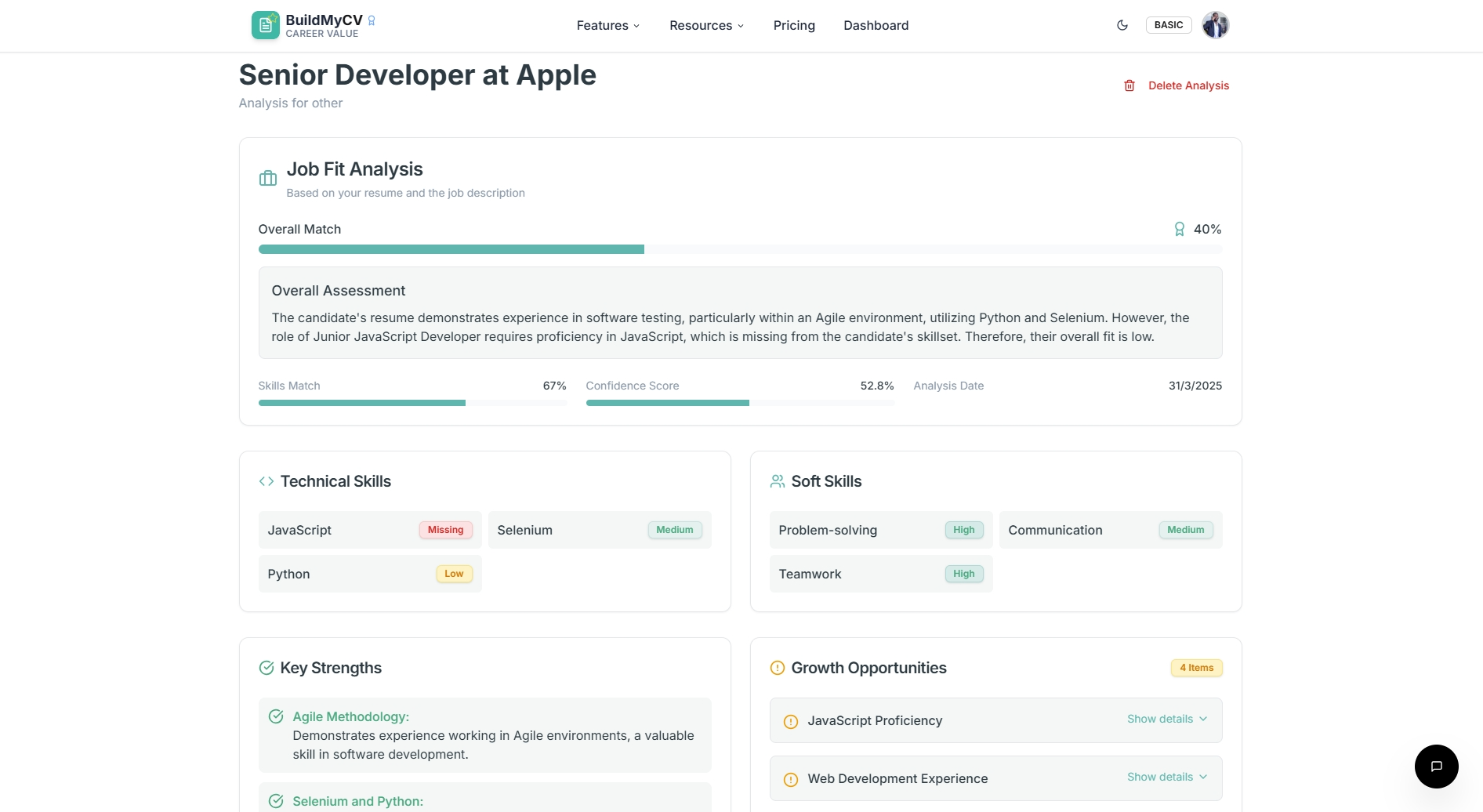Click the alert icon beside Growth Opportunities
The width and height of the screenshot is (1483, 812).
778,668
